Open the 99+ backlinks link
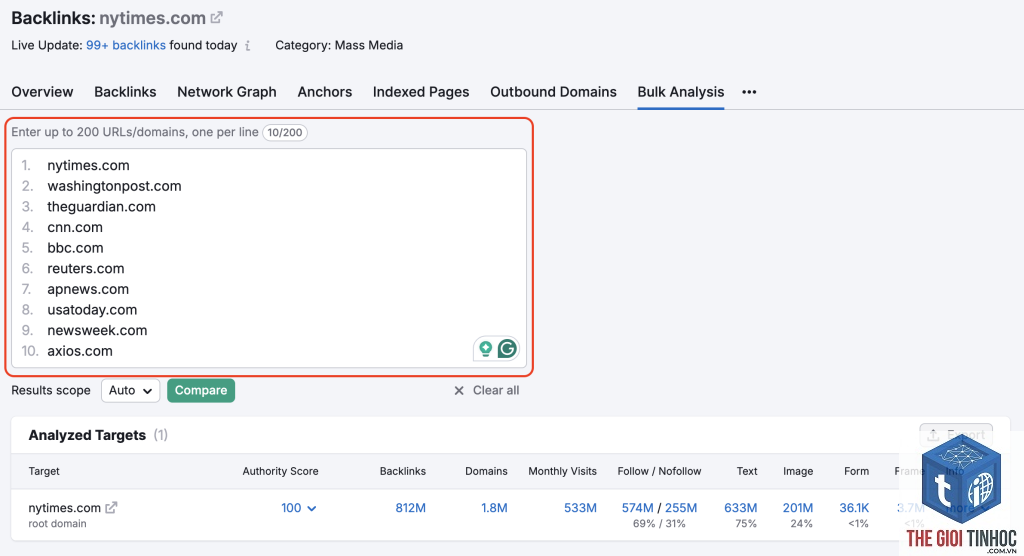The image size is (1024, 556). 126,46
